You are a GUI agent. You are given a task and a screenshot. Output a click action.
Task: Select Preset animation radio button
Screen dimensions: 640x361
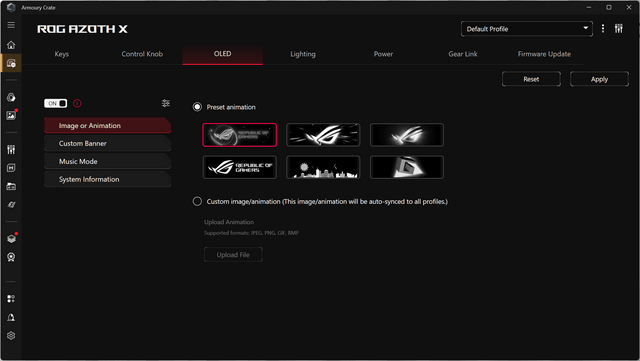pos(197,107)
